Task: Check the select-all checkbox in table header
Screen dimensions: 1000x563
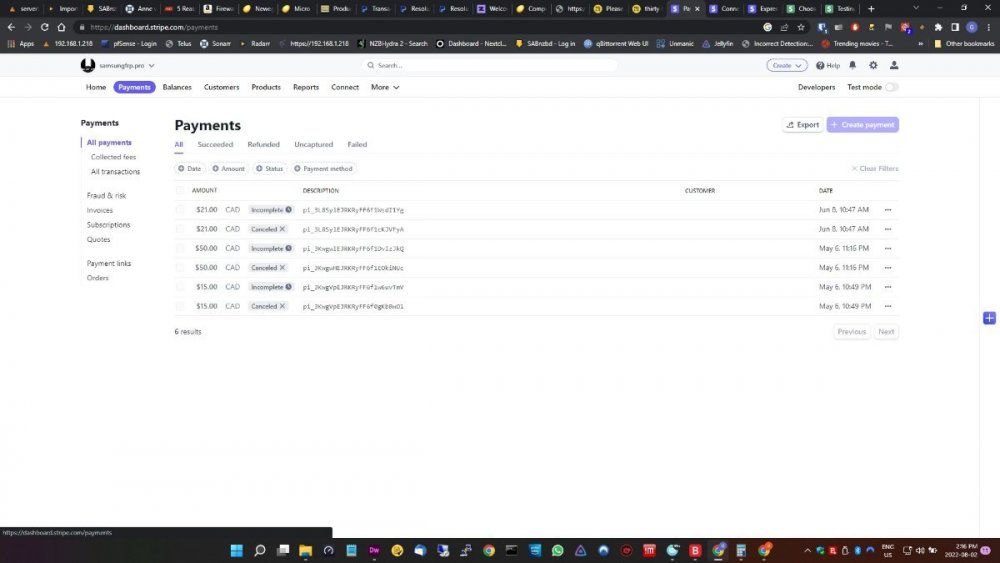Action: (180, 190)
